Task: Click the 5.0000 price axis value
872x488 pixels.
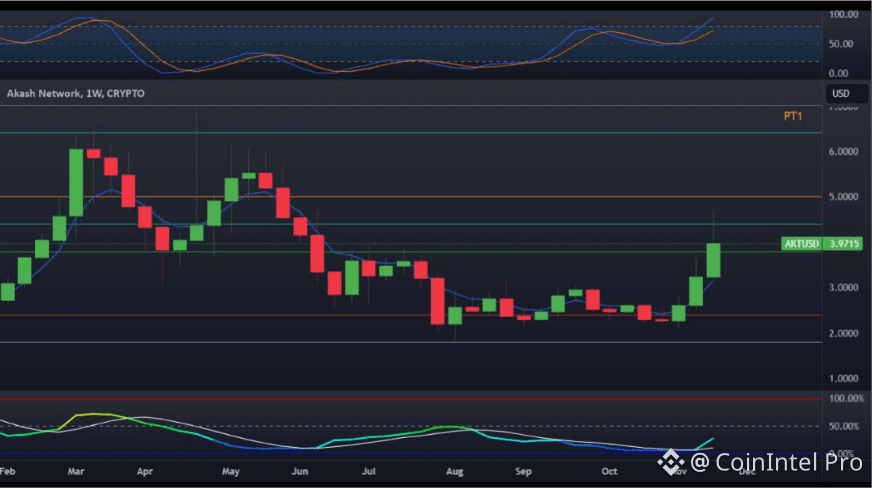Action: tap(844, 197)
